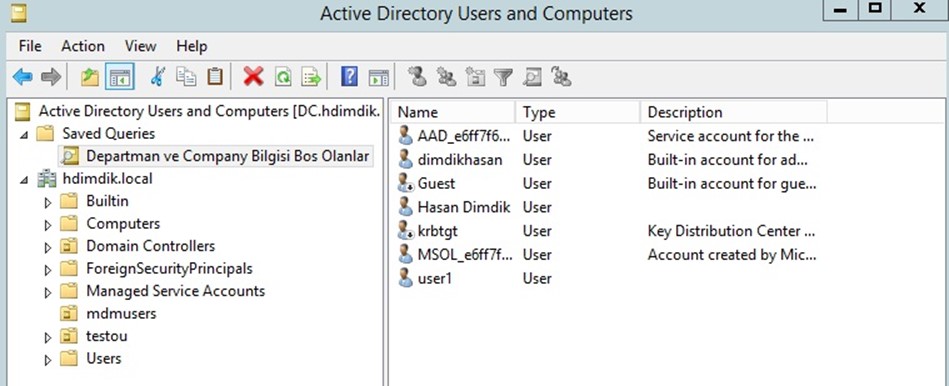The image size is (949, 386).
Task: Click the Back arrow toolbar icon
Action: 22,77
